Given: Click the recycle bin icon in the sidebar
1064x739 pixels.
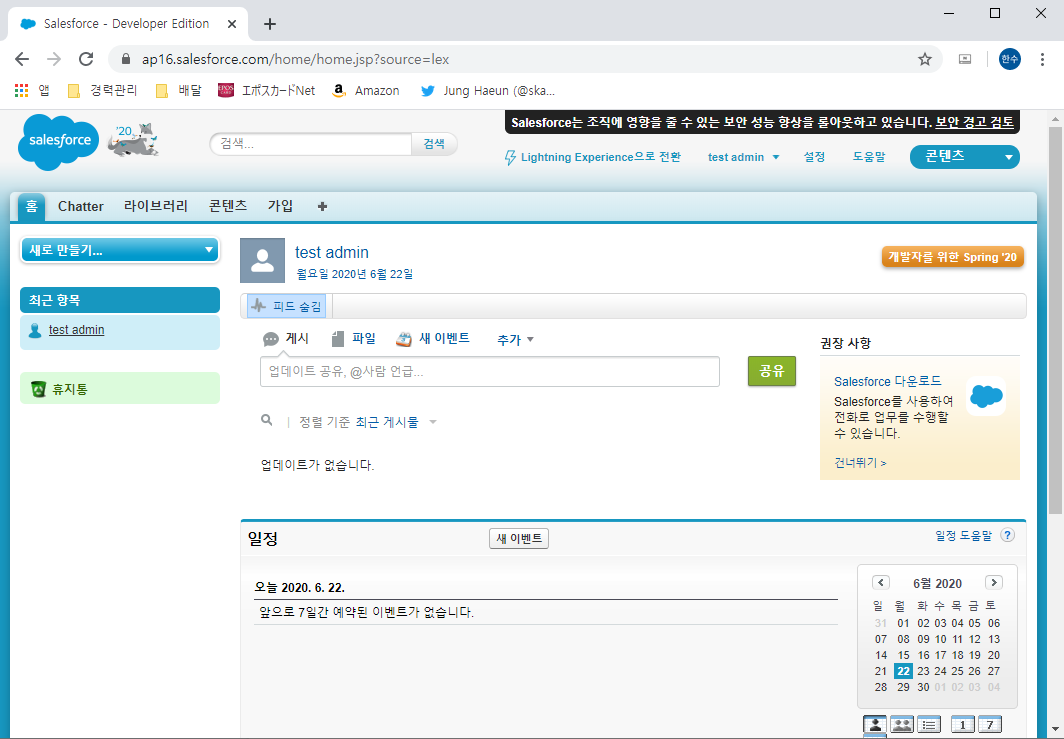Looking at the screenshot, I should click(39, 389).
